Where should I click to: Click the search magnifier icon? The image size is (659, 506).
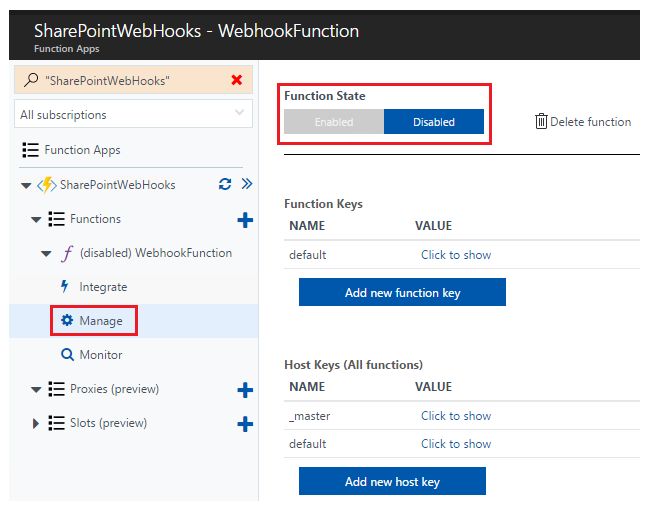31,80
